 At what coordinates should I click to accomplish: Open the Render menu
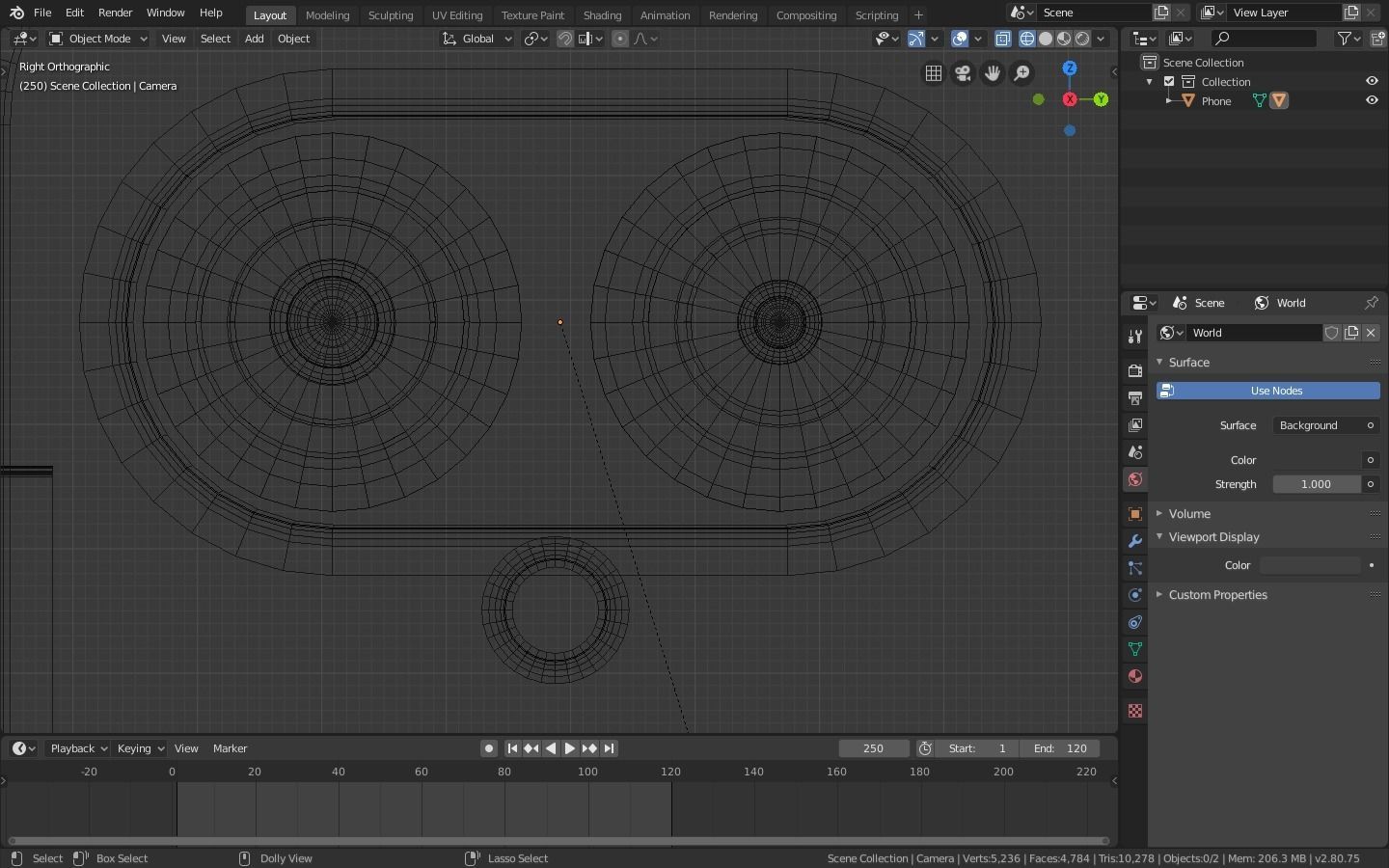tap(115, 13)
